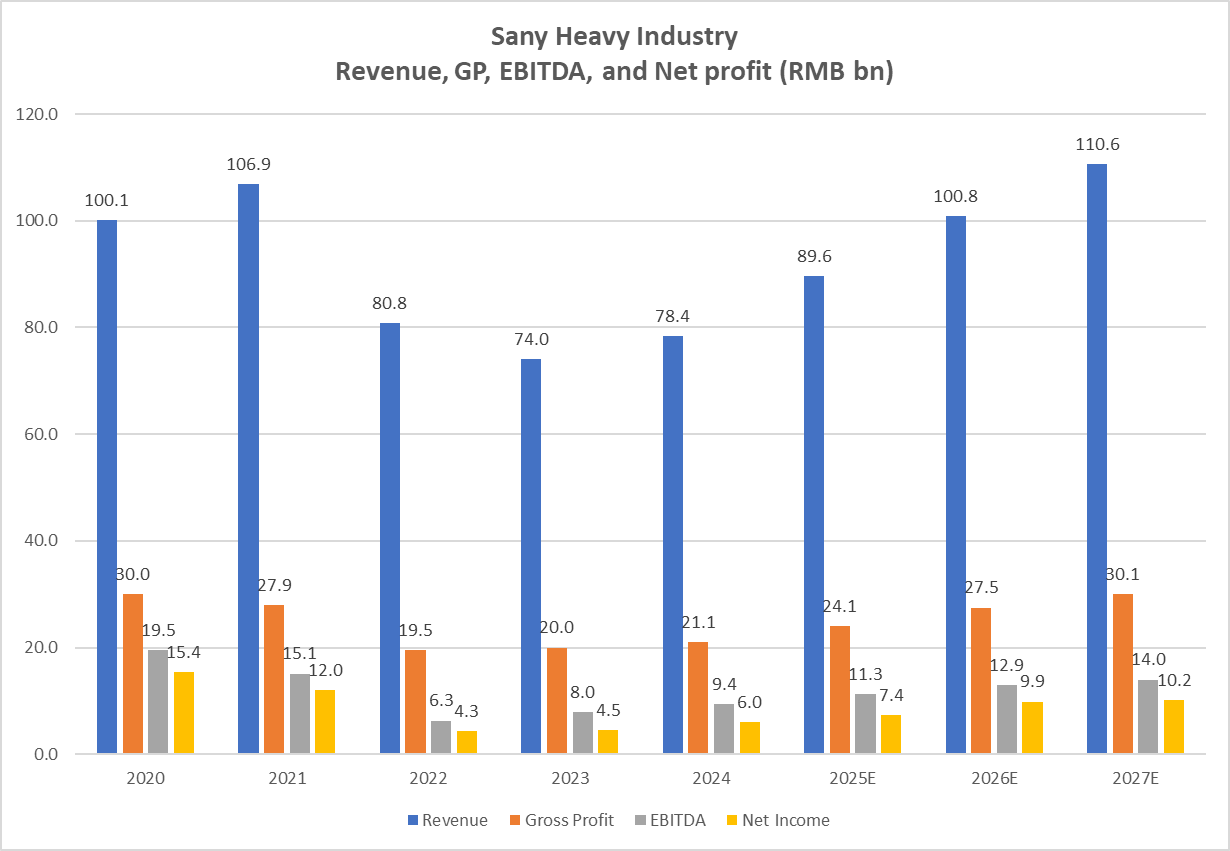Image resolution: width=1230 pixels, height=851 pixels.
Task: Click the chart title Sany Heavy Industry
Action: [x=614, y=37]
